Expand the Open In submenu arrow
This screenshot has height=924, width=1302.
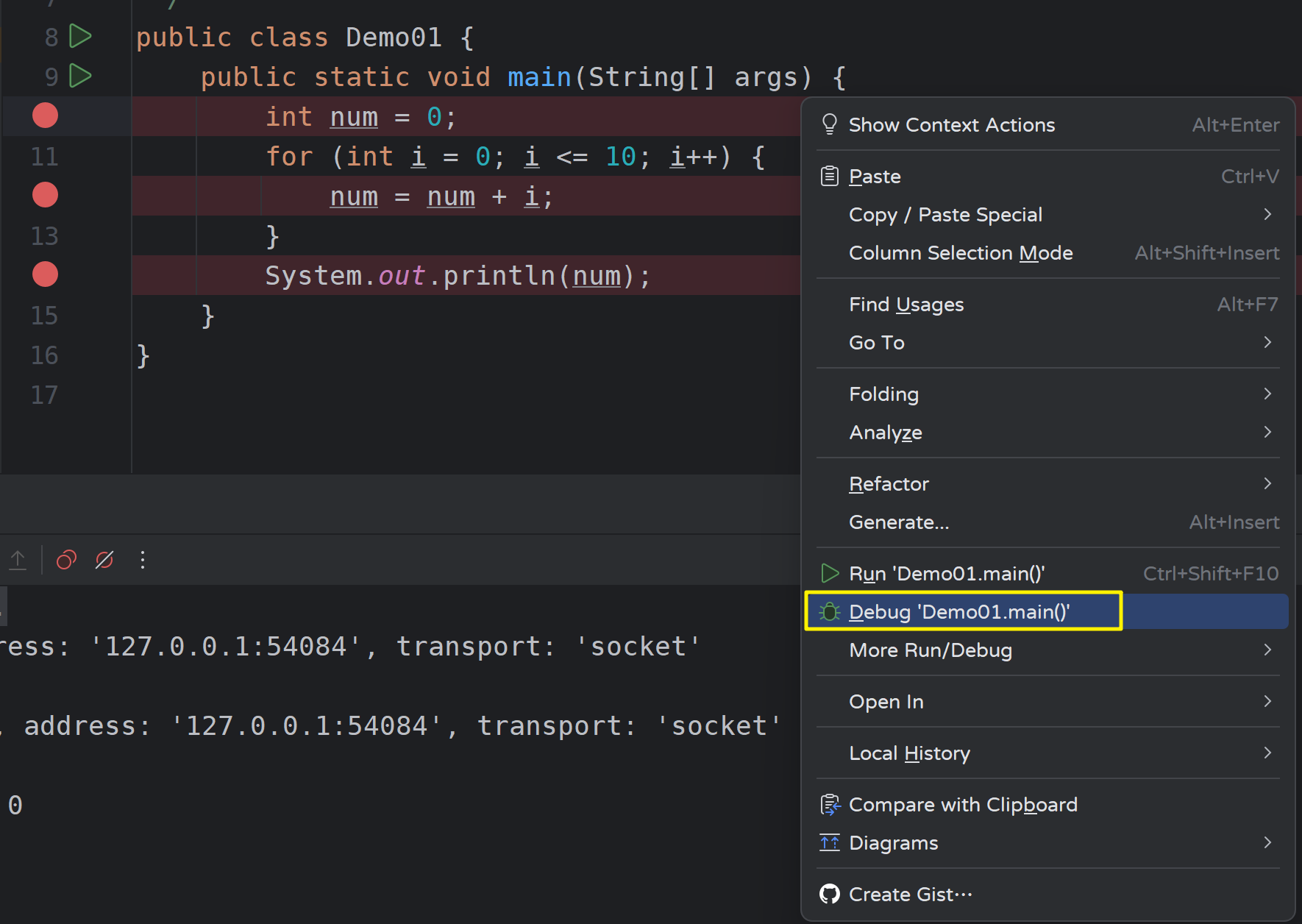pyautogui.click(x=1267, y=701)
